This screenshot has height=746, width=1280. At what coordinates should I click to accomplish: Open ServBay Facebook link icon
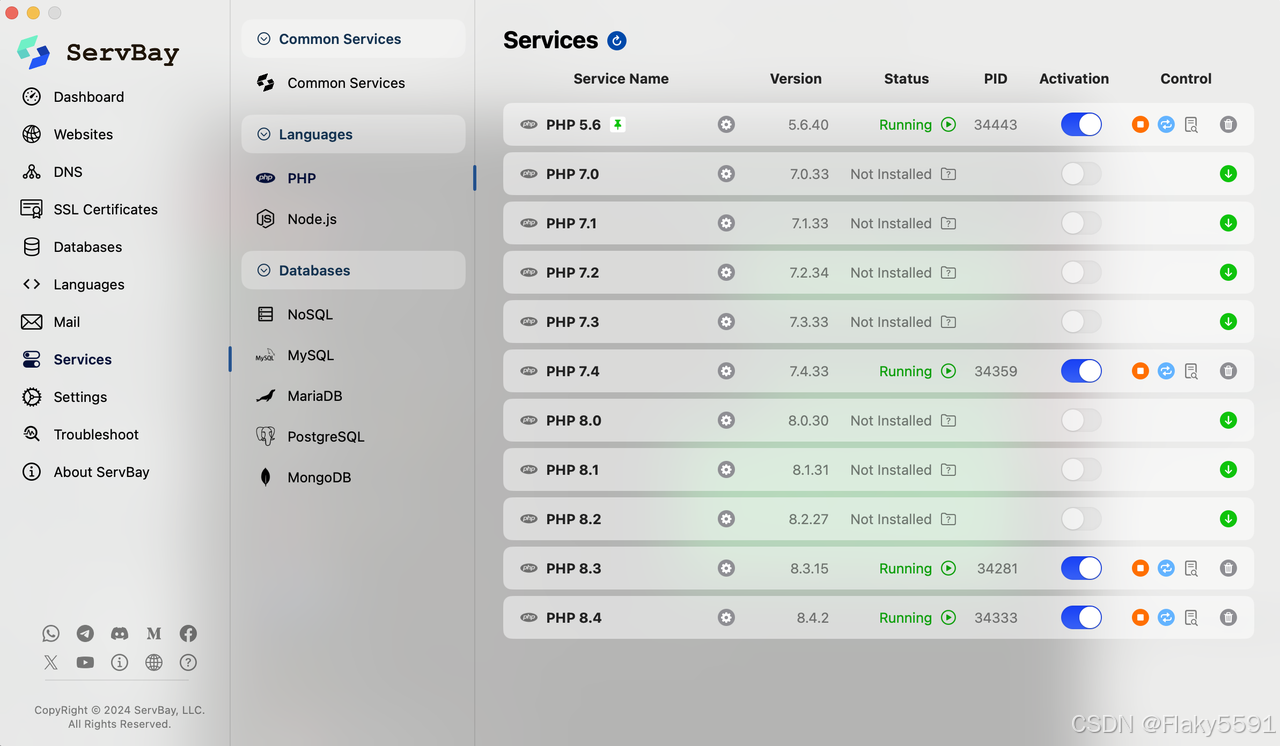click(x=188, y=633)
